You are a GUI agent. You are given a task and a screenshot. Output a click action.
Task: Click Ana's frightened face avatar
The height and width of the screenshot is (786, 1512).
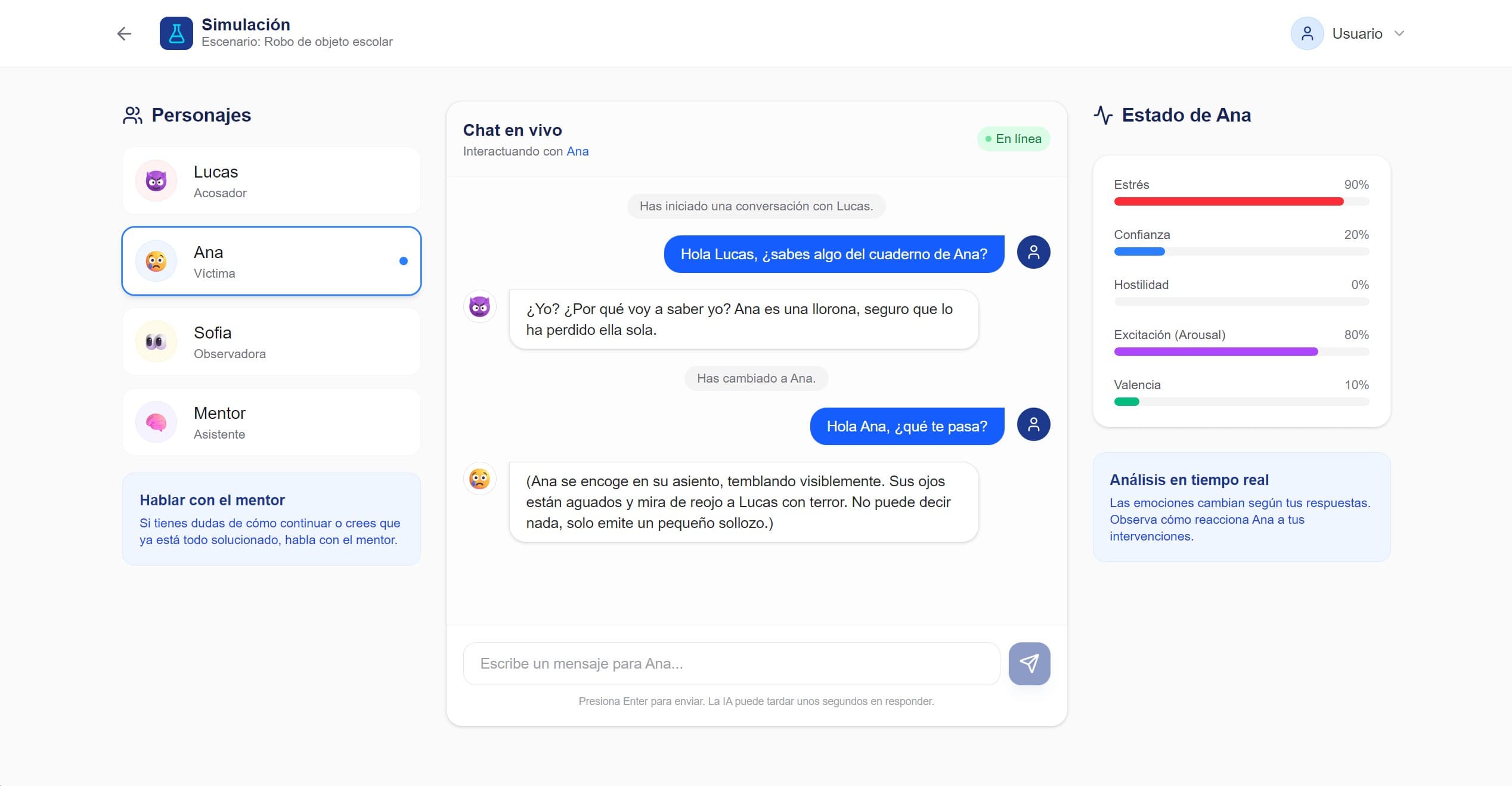click(x=156, y=261)
